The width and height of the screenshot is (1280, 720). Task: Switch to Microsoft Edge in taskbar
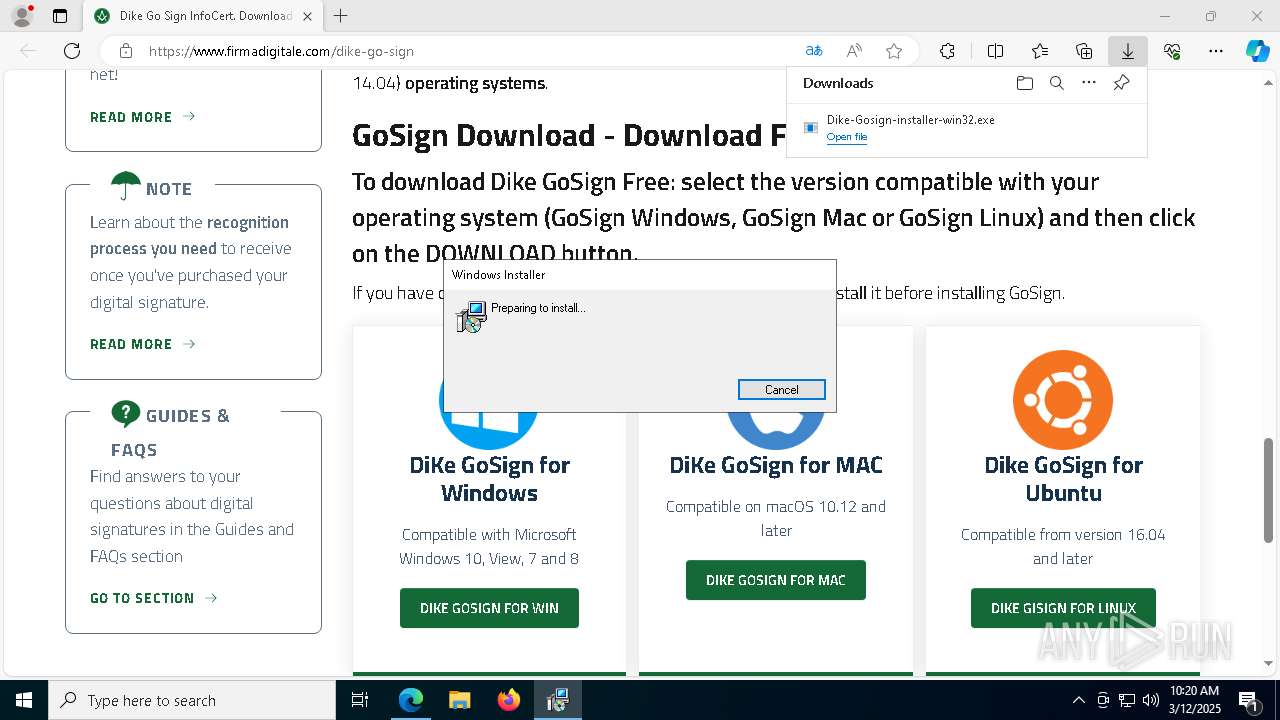point(411,700)
